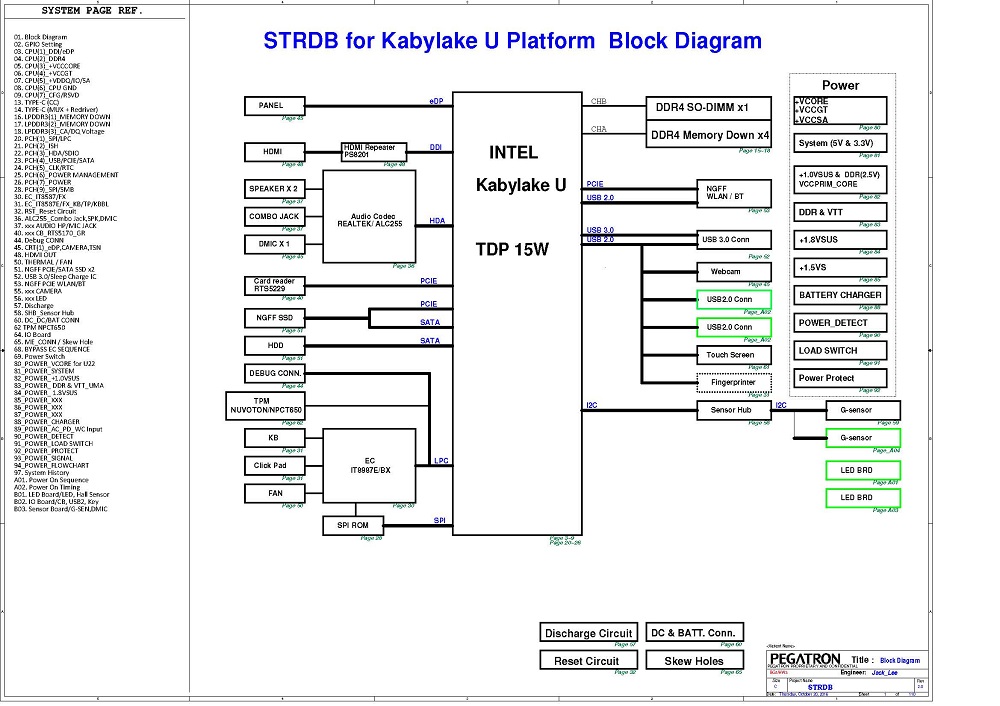
Task: Select the Sensor Hub block
Action: coord(733,410)
